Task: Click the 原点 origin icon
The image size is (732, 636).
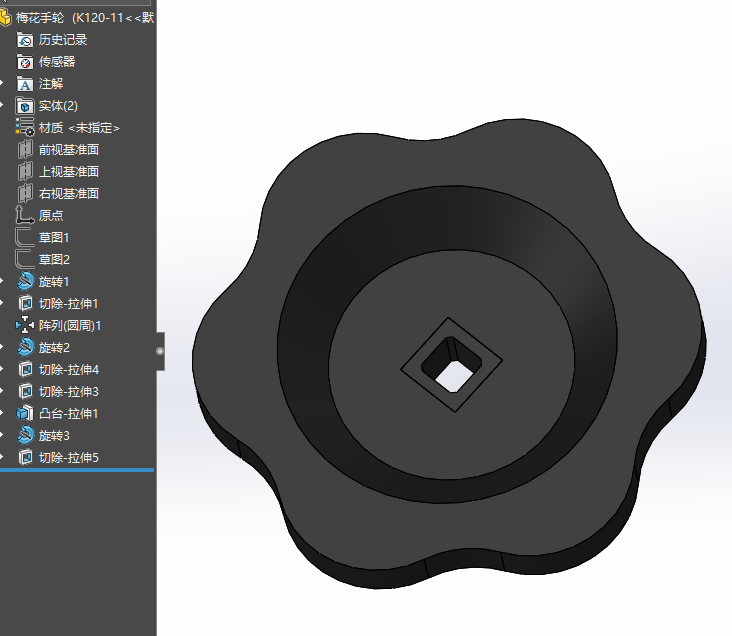Action: 25,215
